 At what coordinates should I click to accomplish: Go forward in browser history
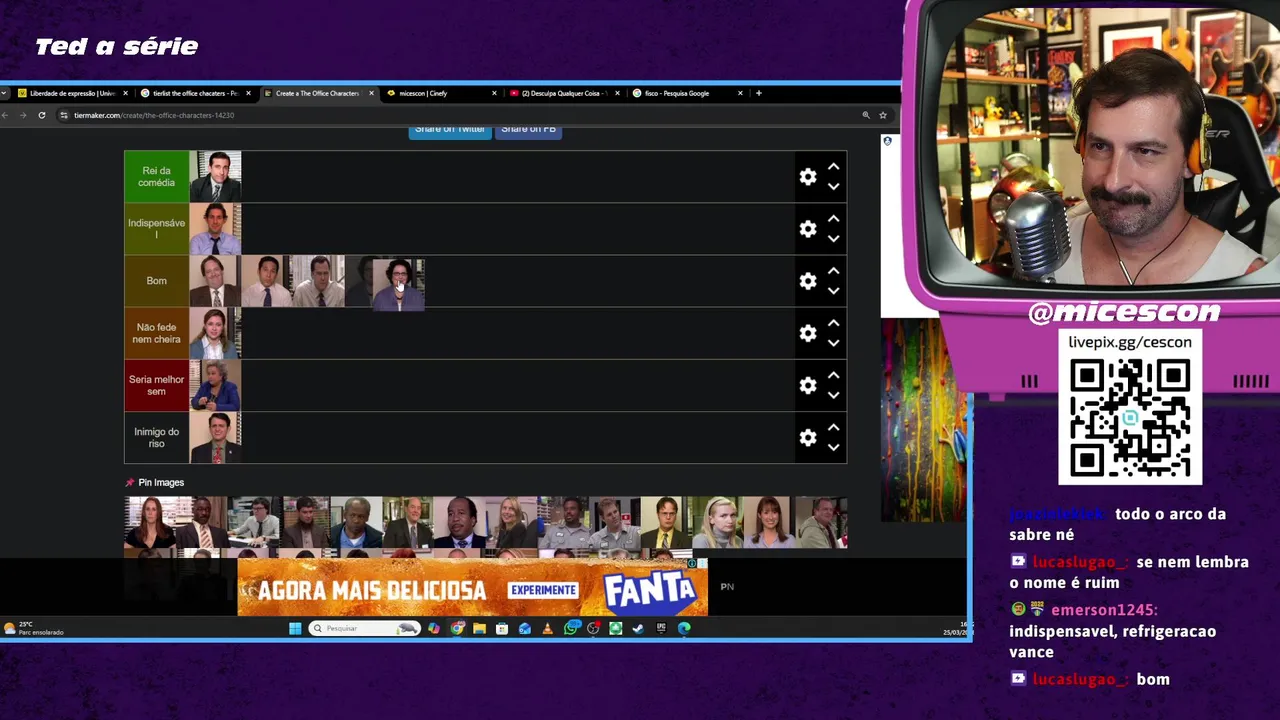[x=23, y=115]
